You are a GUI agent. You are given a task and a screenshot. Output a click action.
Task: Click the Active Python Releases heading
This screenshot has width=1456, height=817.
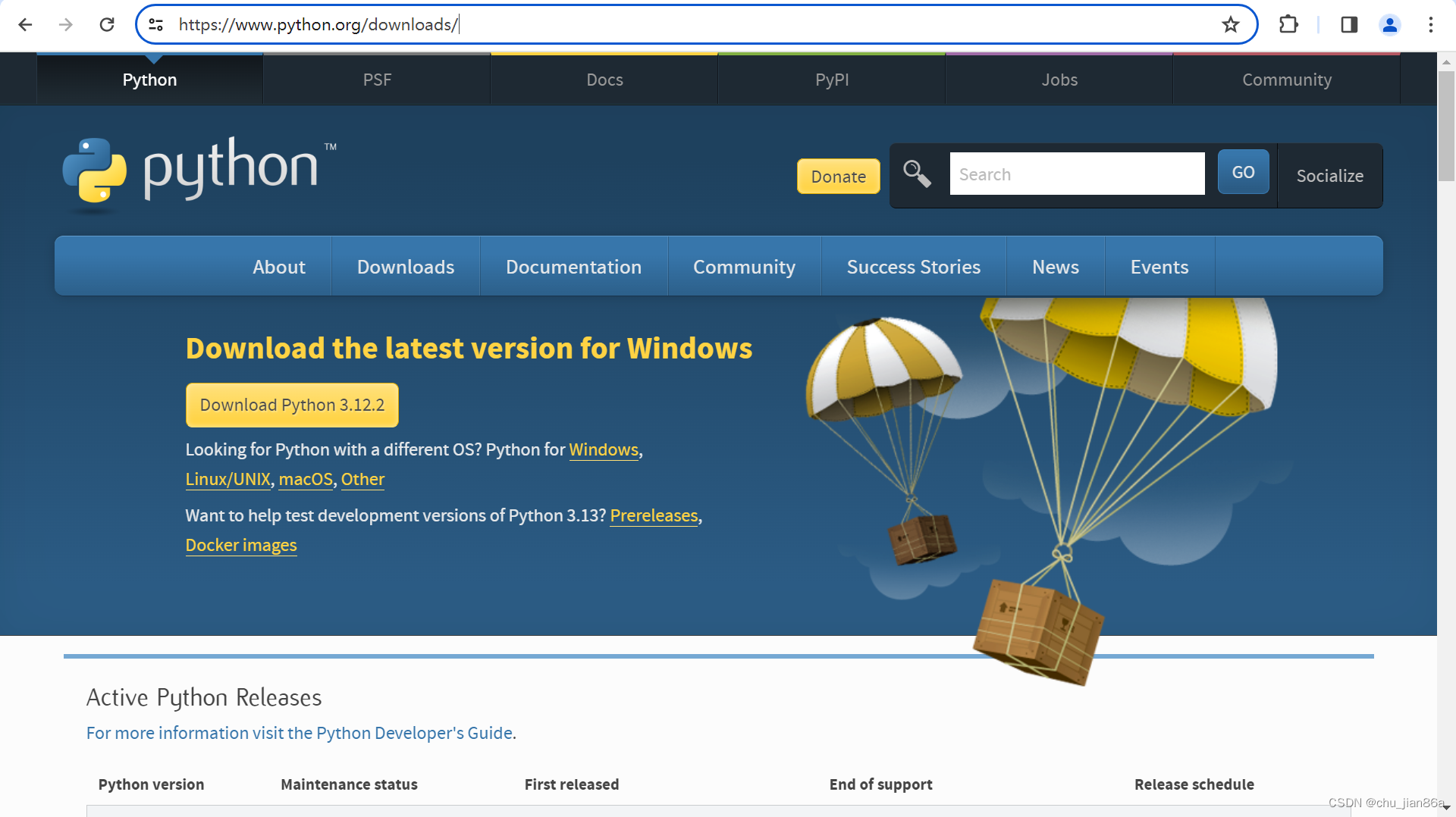tap(204, 697)
